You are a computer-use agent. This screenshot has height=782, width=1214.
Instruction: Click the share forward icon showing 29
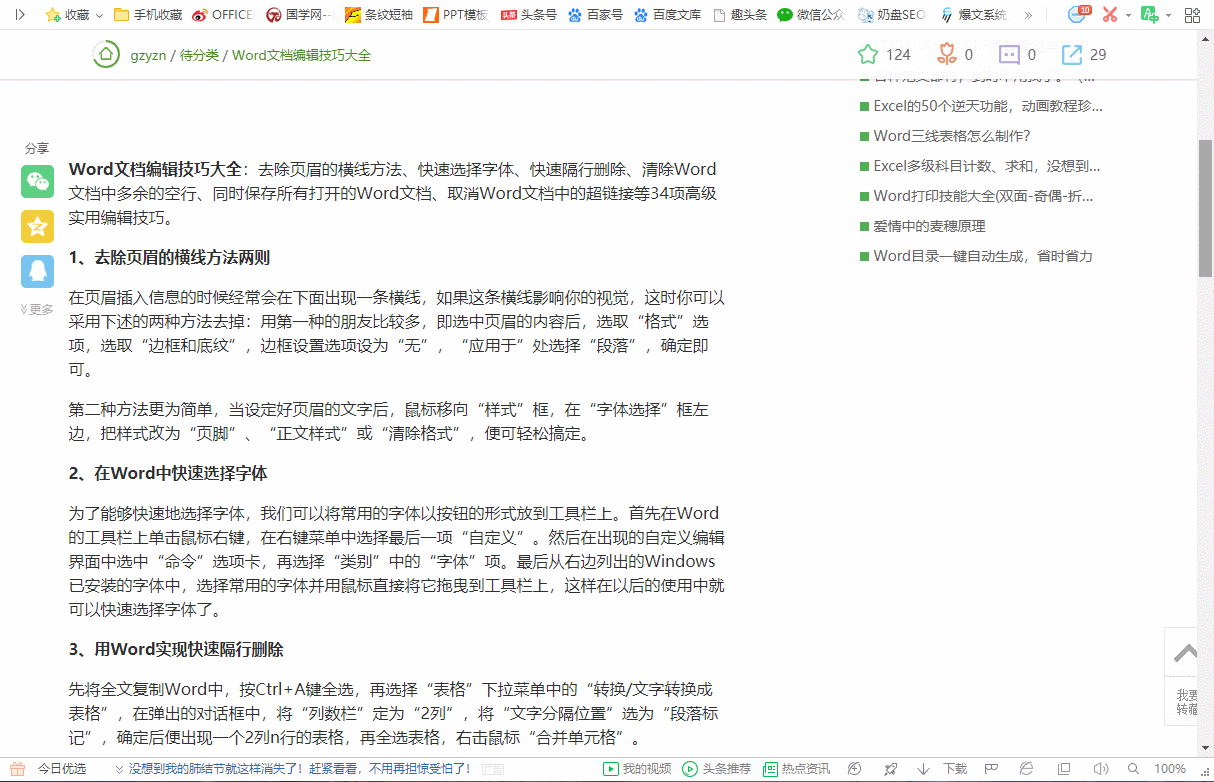pyautogui.click(x=1072, y=54)
